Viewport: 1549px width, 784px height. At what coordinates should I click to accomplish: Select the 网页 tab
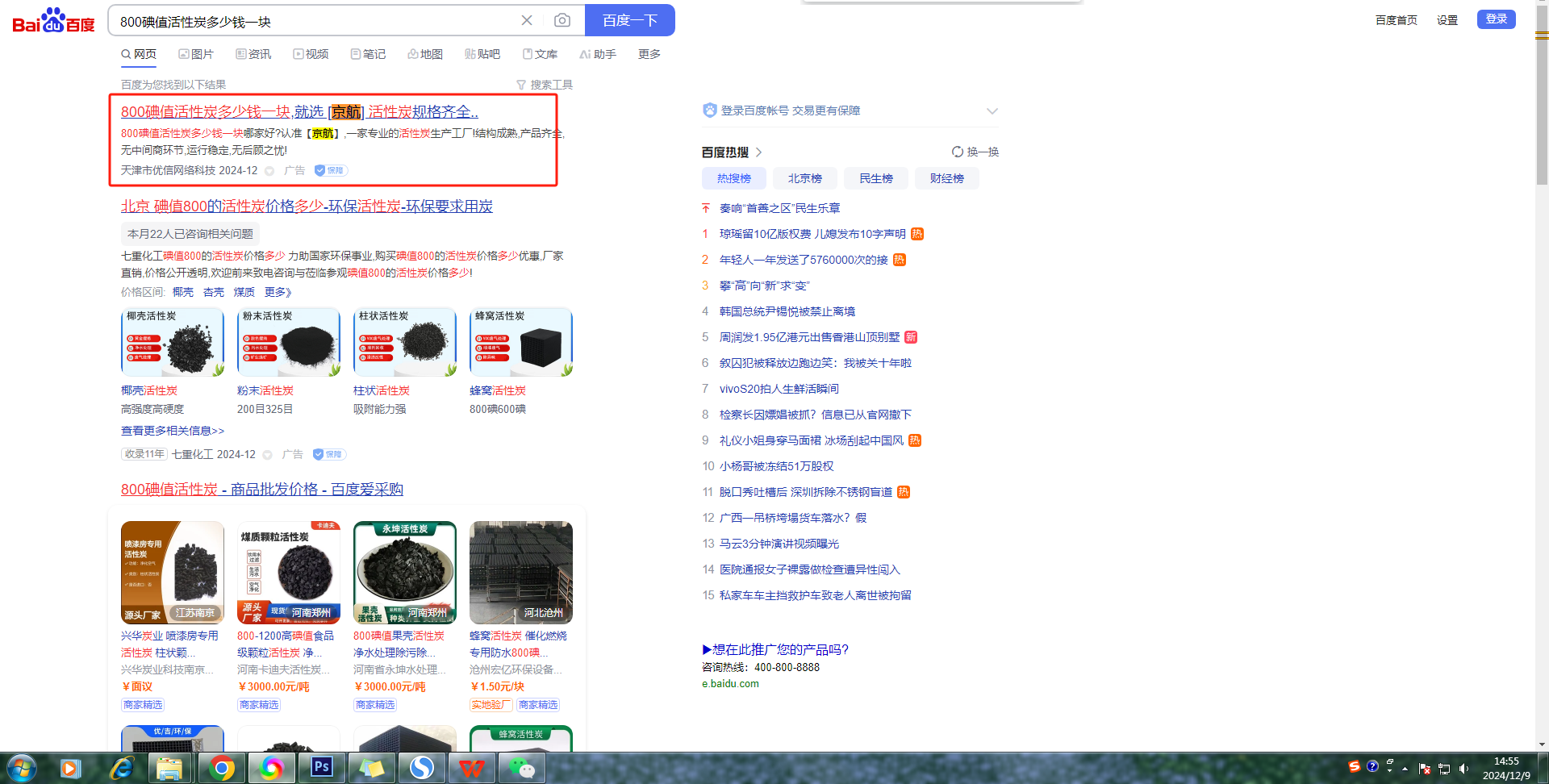pyautogui.click(x=139, y=54)
